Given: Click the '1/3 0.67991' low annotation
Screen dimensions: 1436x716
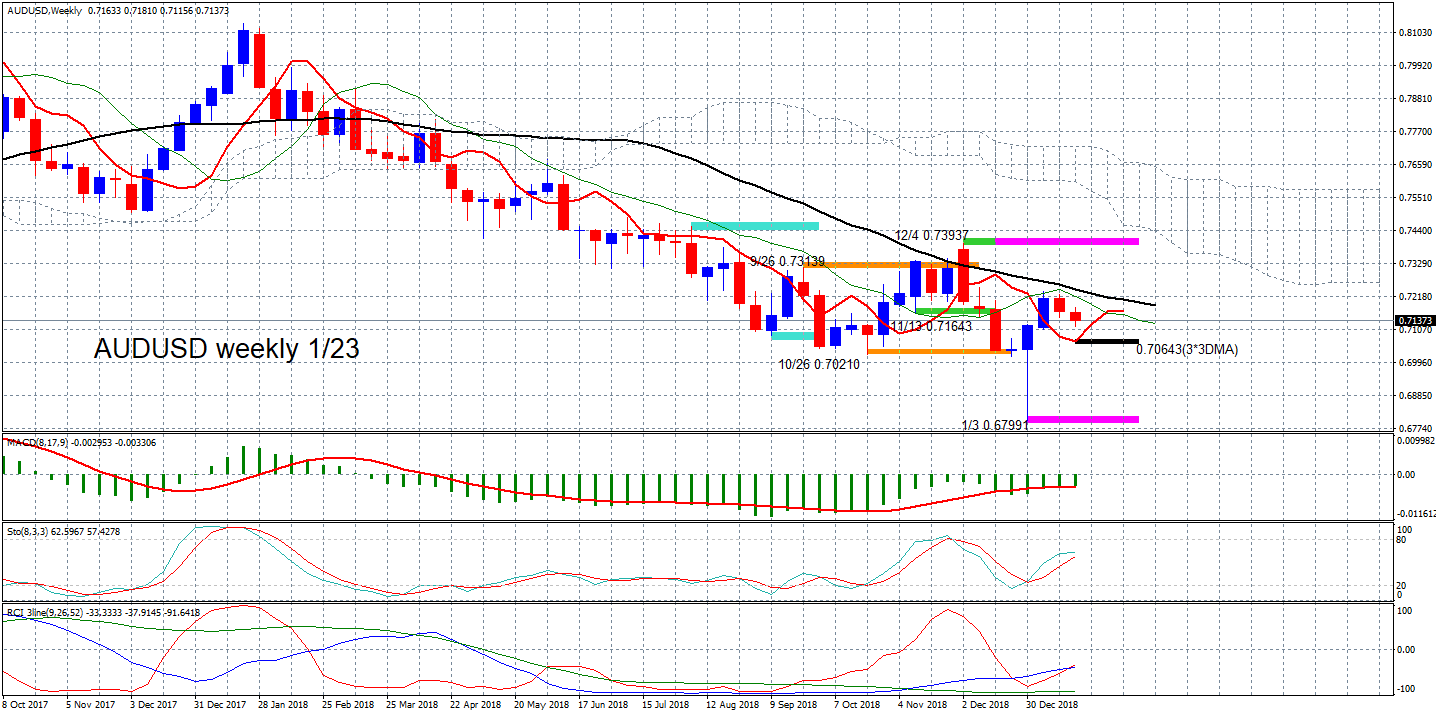Looking at the screenshot, I should (993, 424).
